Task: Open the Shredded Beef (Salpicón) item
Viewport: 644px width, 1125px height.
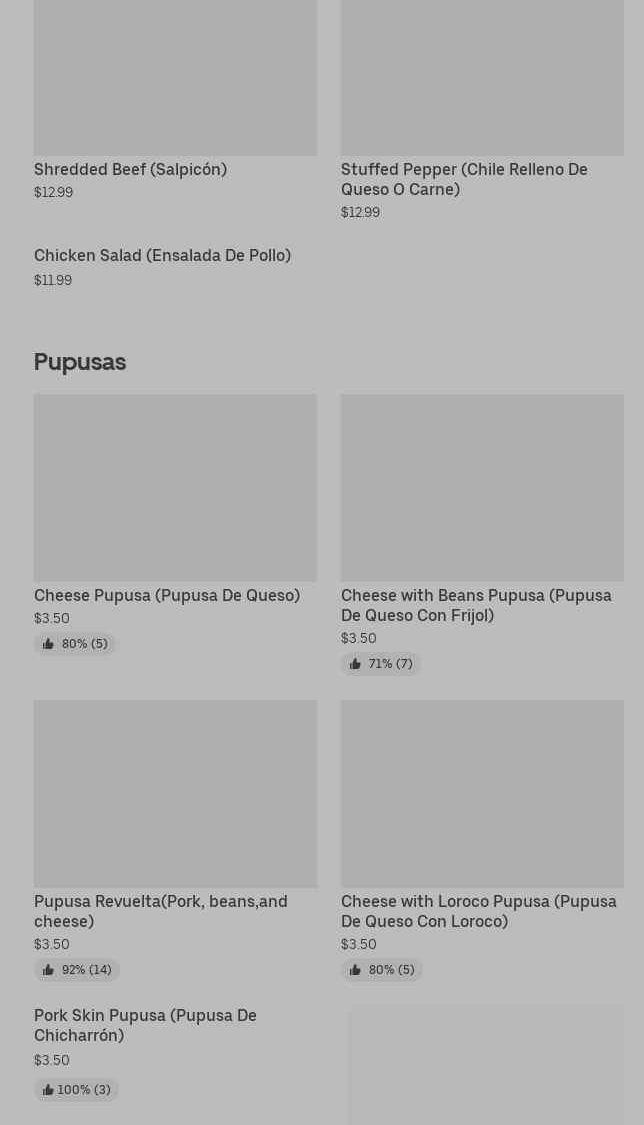Action: tap(130, 170)
